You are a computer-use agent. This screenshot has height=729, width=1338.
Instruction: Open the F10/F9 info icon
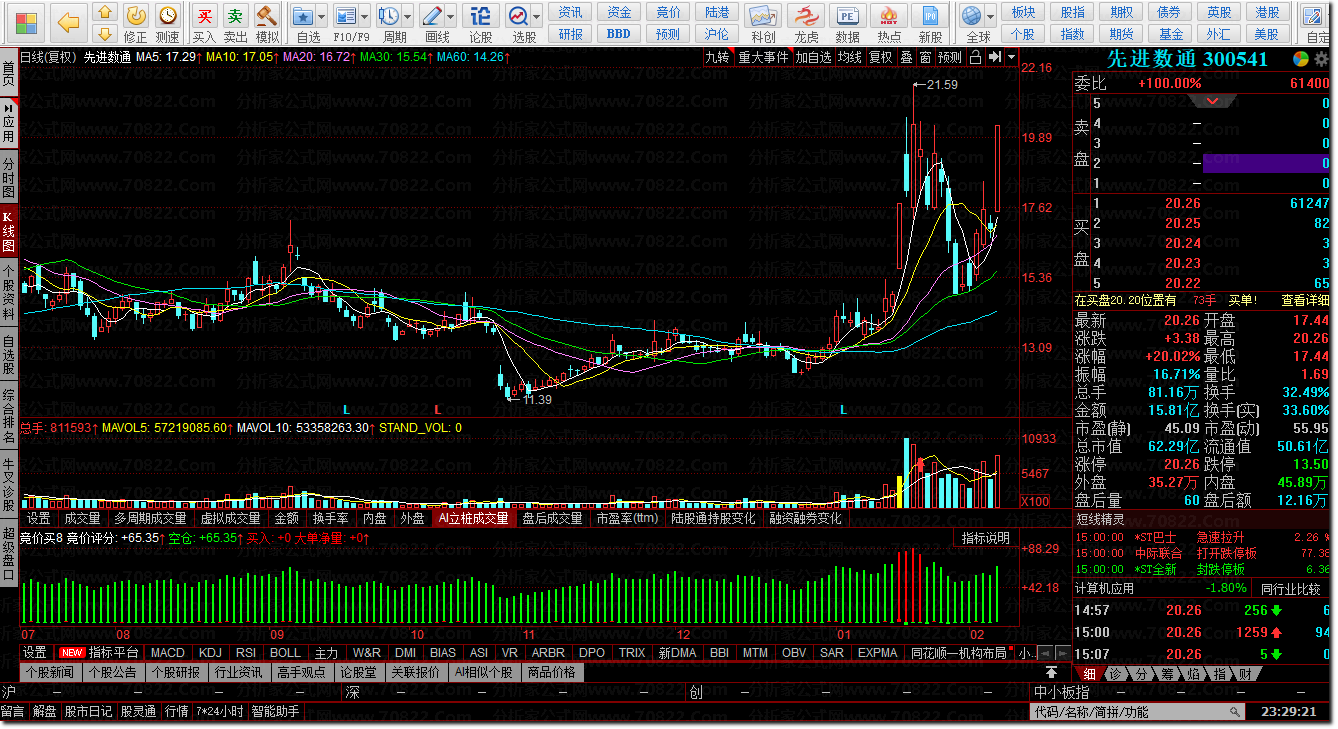tap(346, 15)
